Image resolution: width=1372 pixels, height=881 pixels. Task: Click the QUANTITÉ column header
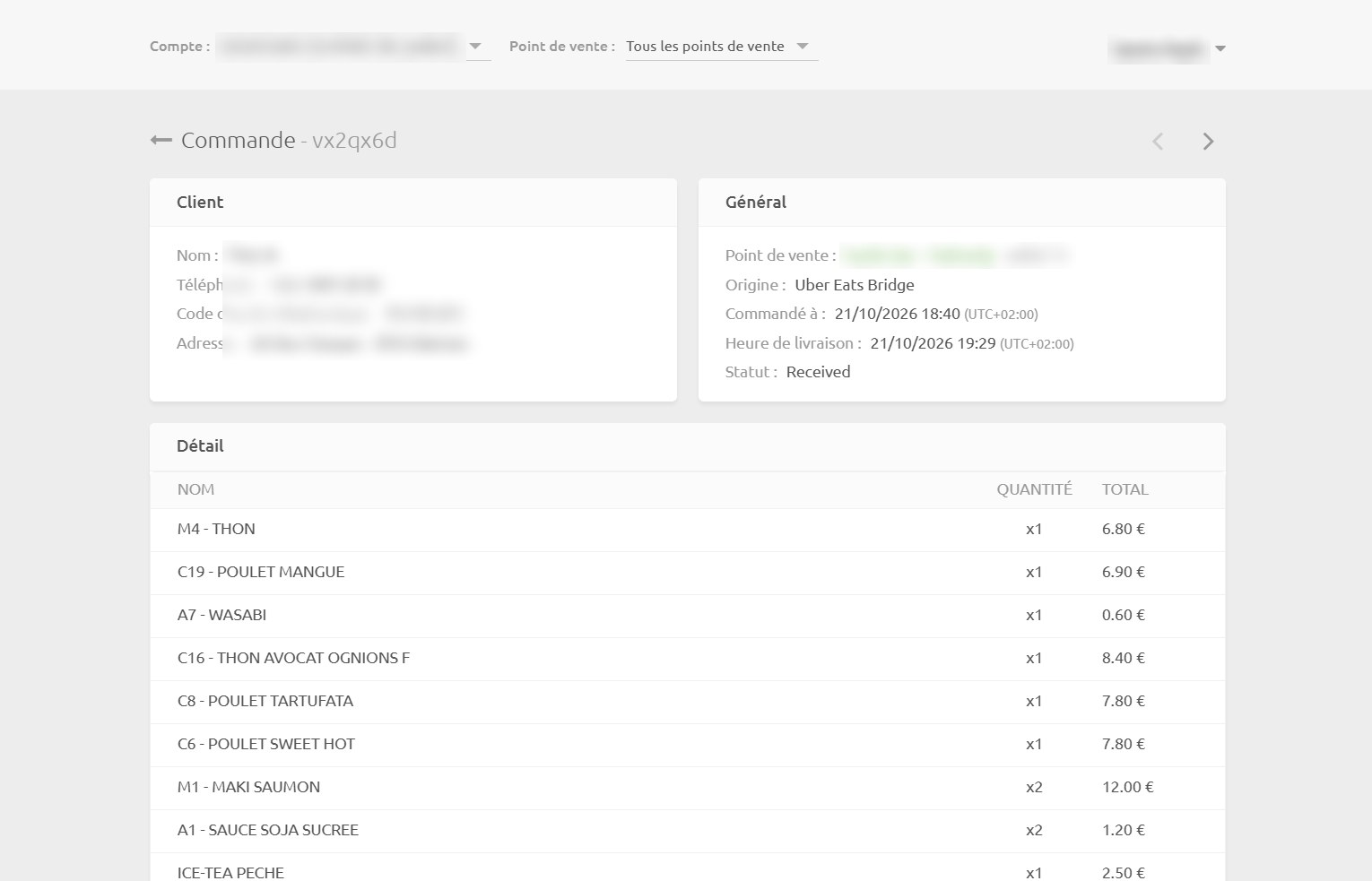[x=1034, y=489]
